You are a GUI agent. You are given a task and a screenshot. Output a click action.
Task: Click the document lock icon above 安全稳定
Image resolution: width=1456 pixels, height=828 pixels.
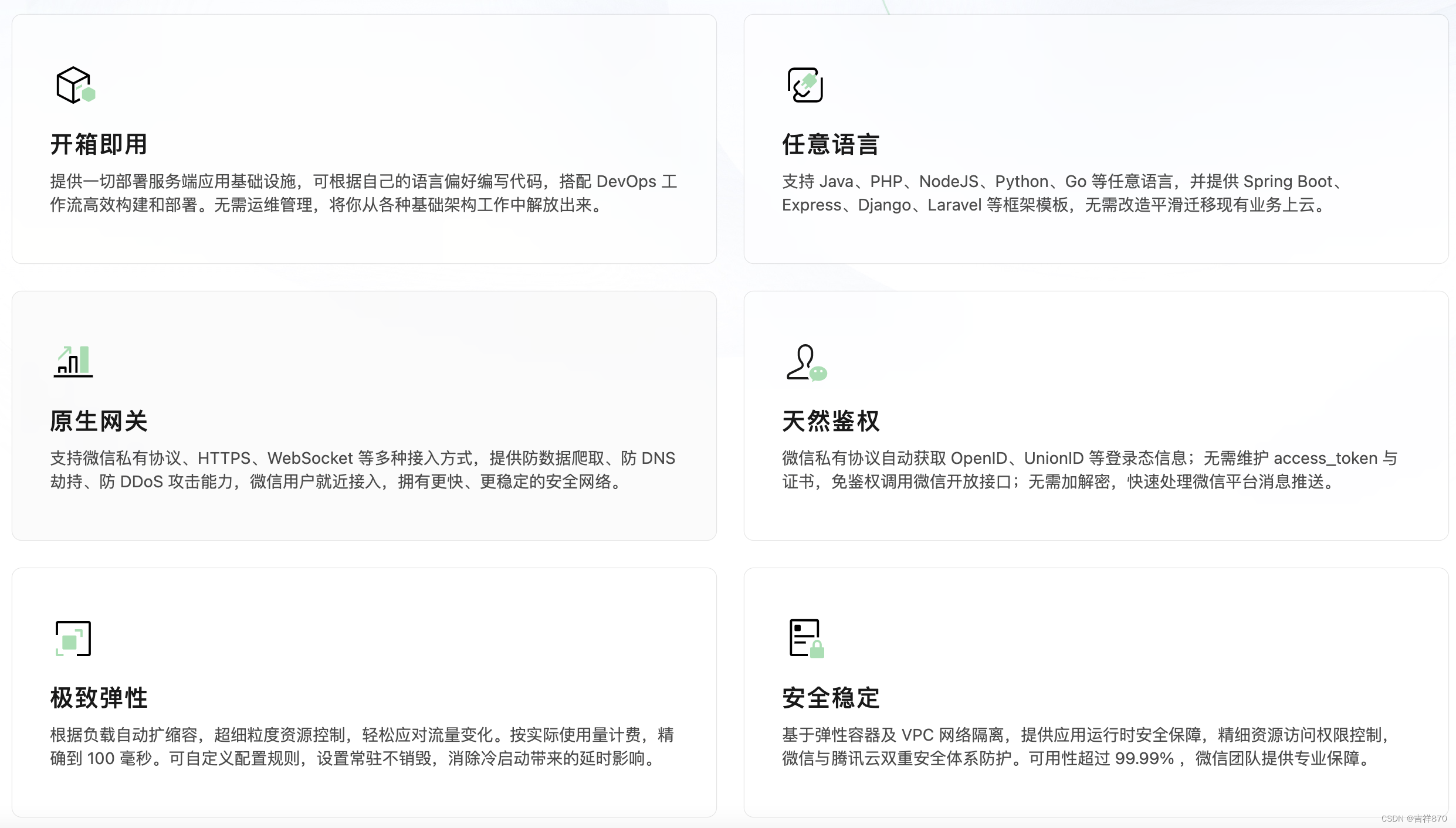click(x=807, y=638)
